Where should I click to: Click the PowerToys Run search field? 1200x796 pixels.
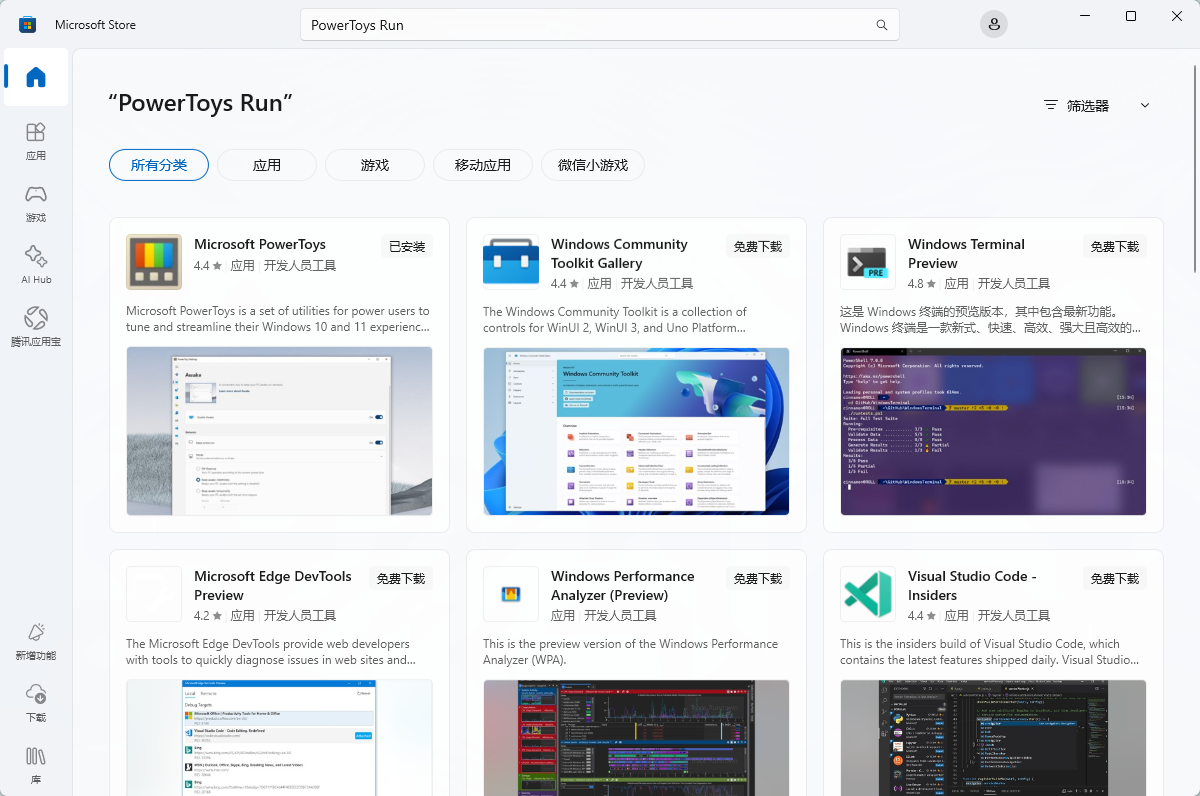[x=585, y=25]
